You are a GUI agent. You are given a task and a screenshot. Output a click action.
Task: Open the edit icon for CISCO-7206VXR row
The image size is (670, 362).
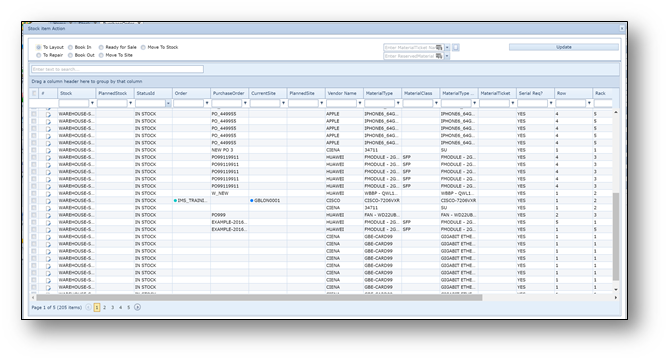(x=48, y=201)
